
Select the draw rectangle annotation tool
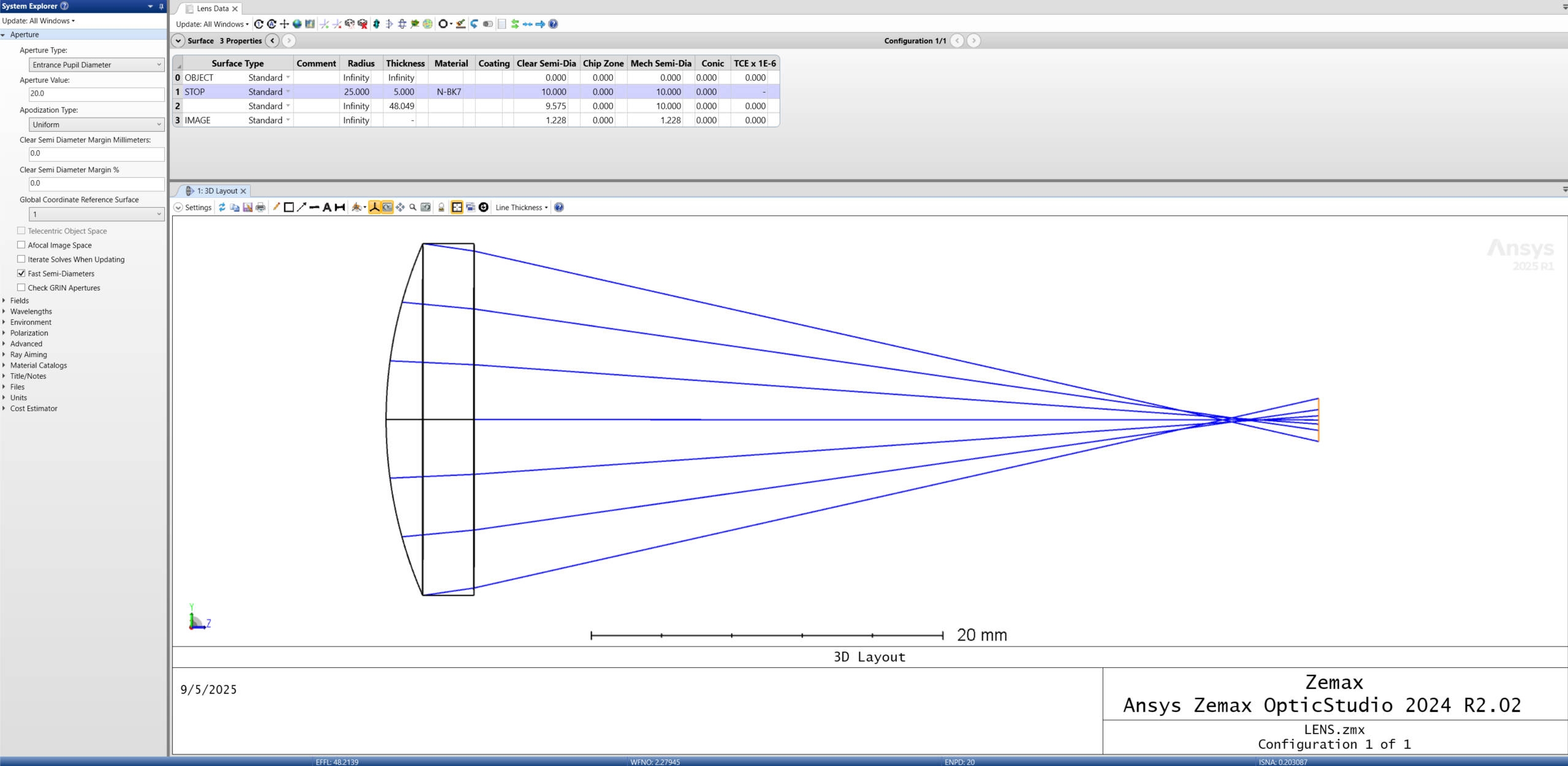pos(289,208)
